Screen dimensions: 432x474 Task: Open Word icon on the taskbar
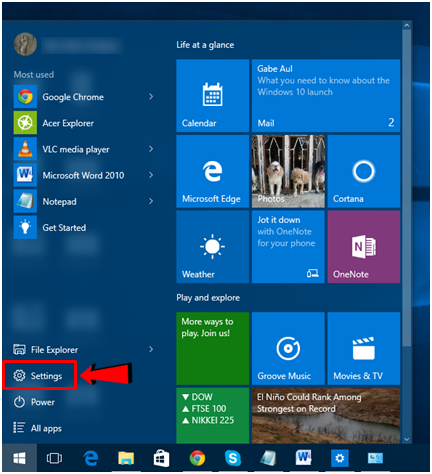coord(304,458)
